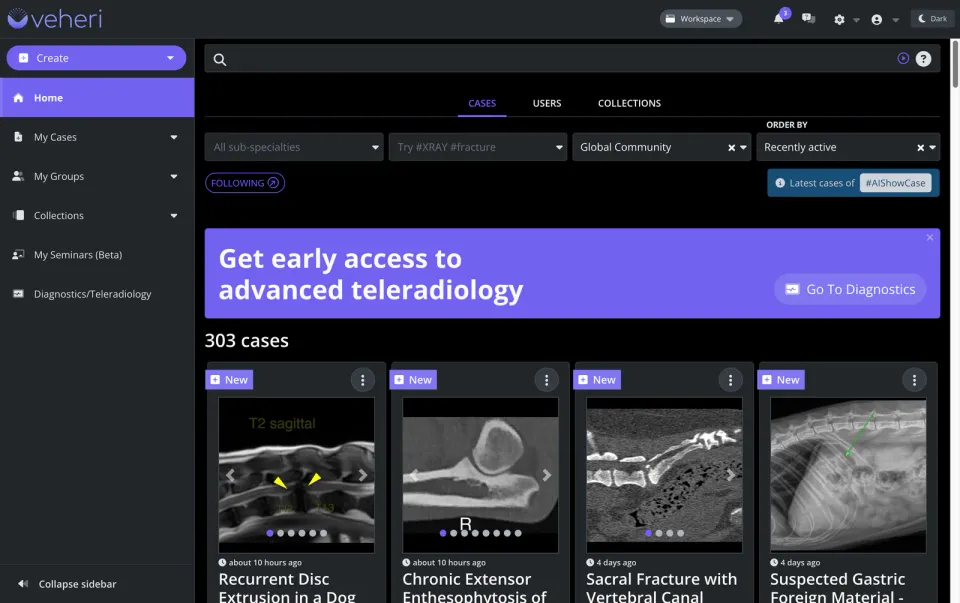960x603 pixels.
Task: Close the teleradiology banner
Action: [x=929, y=238]
